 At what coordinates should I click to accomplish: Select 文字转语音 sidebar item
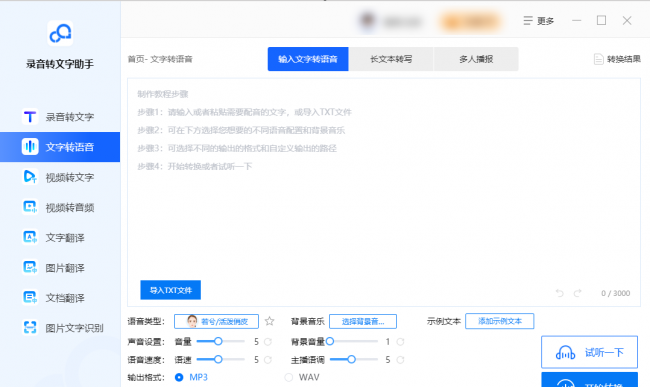[x=60, y=147]
